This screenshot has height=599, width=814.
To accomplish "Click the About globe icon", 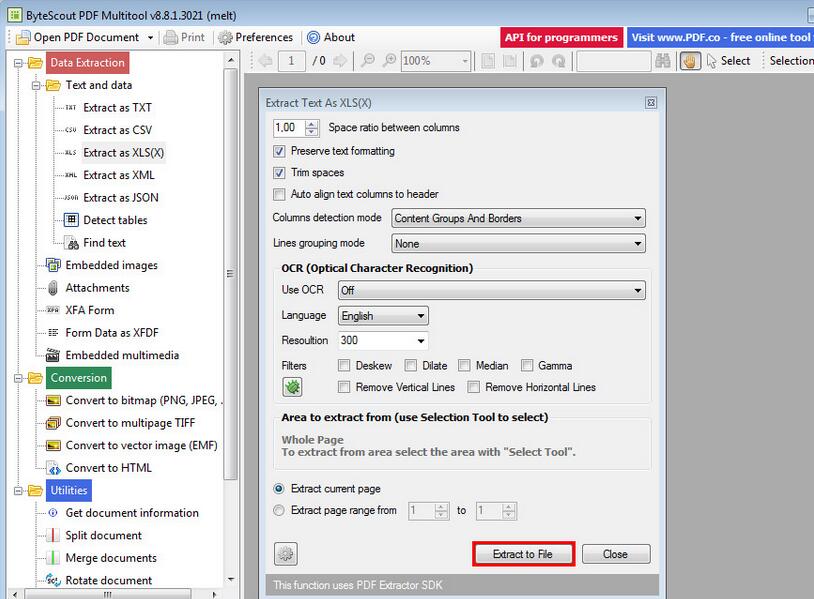I will coord(313,37).
